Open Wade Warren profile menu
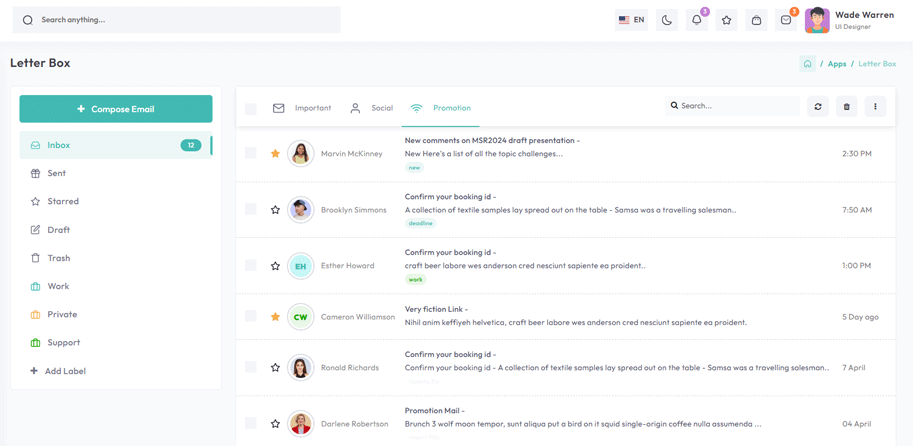Viewport: 913px width, 446px height. coord(850,20)
